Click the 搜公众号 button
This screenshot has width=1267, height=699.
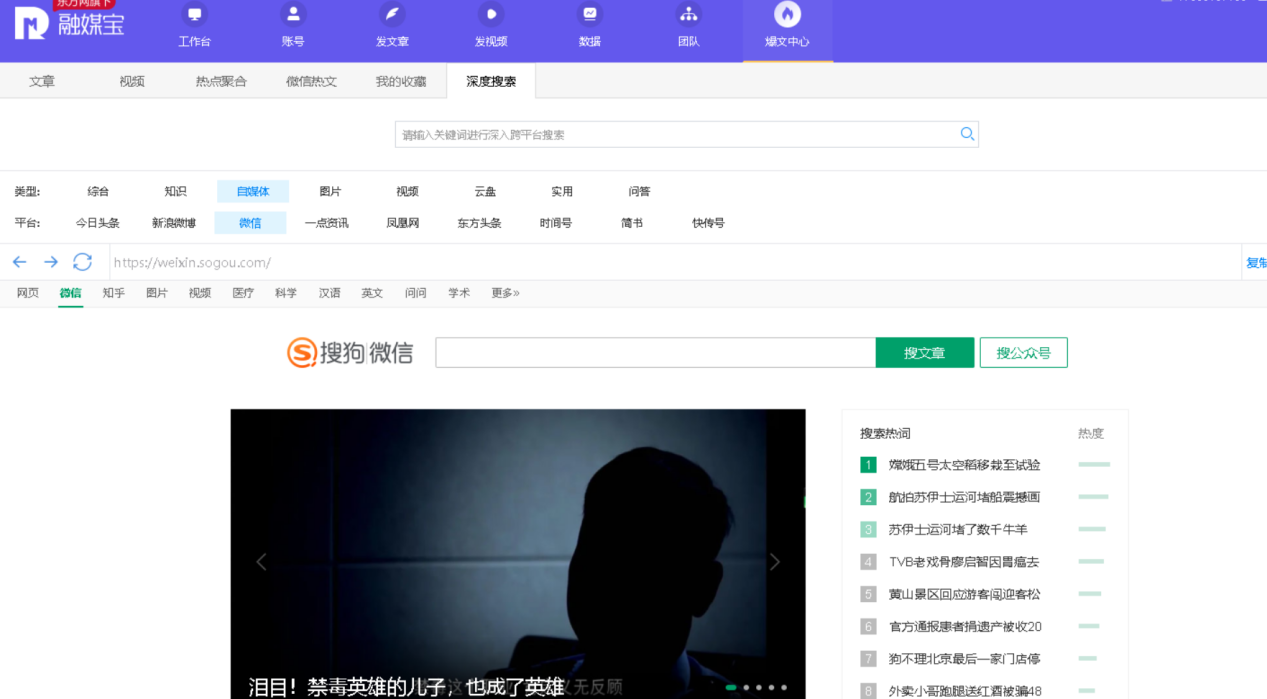(x=1024, y=352)
